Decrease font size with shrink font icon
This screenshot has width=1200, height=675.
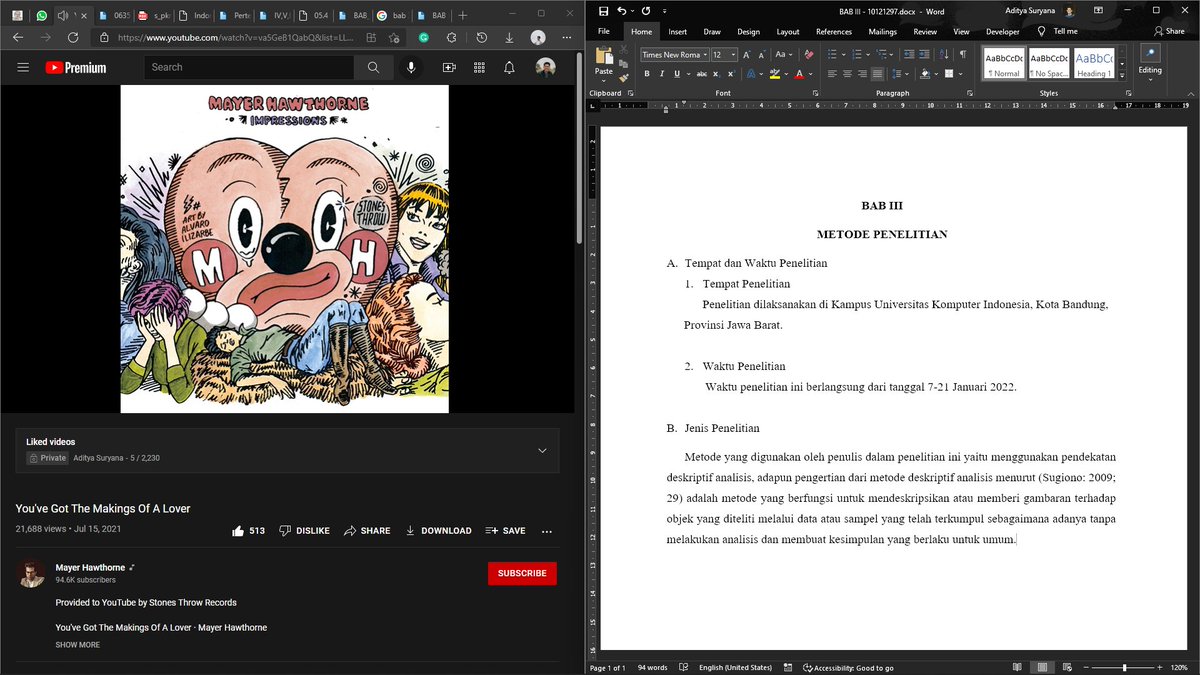coord(762,54)
